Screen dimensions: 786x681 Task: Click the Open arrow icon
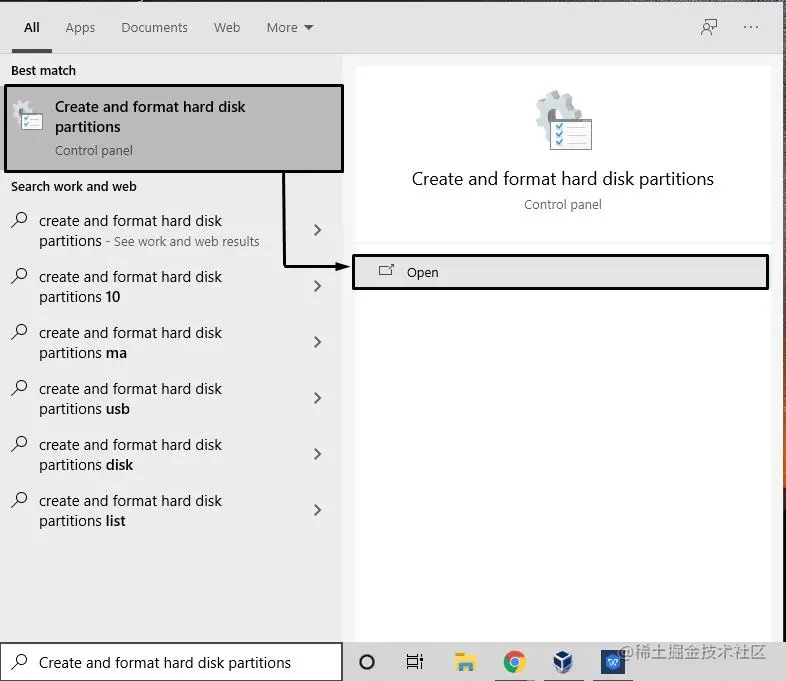click(x=386, y=270)
